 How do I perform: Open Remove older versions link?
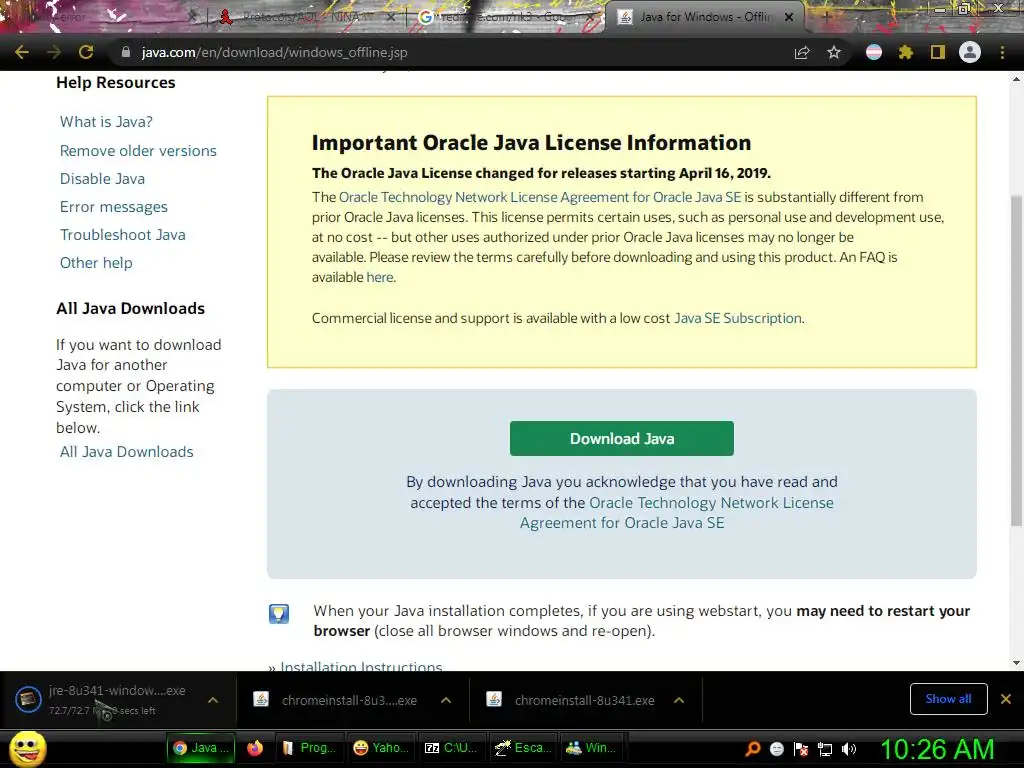(138, 150)
